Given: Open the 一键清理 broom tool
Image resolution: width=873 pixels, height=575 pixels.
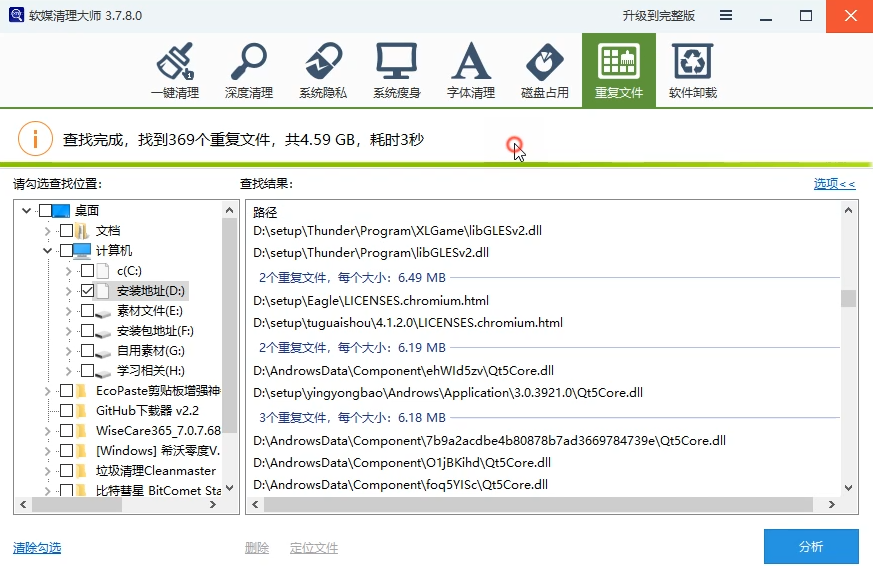Looking at the screenshot, I should 175,70.
